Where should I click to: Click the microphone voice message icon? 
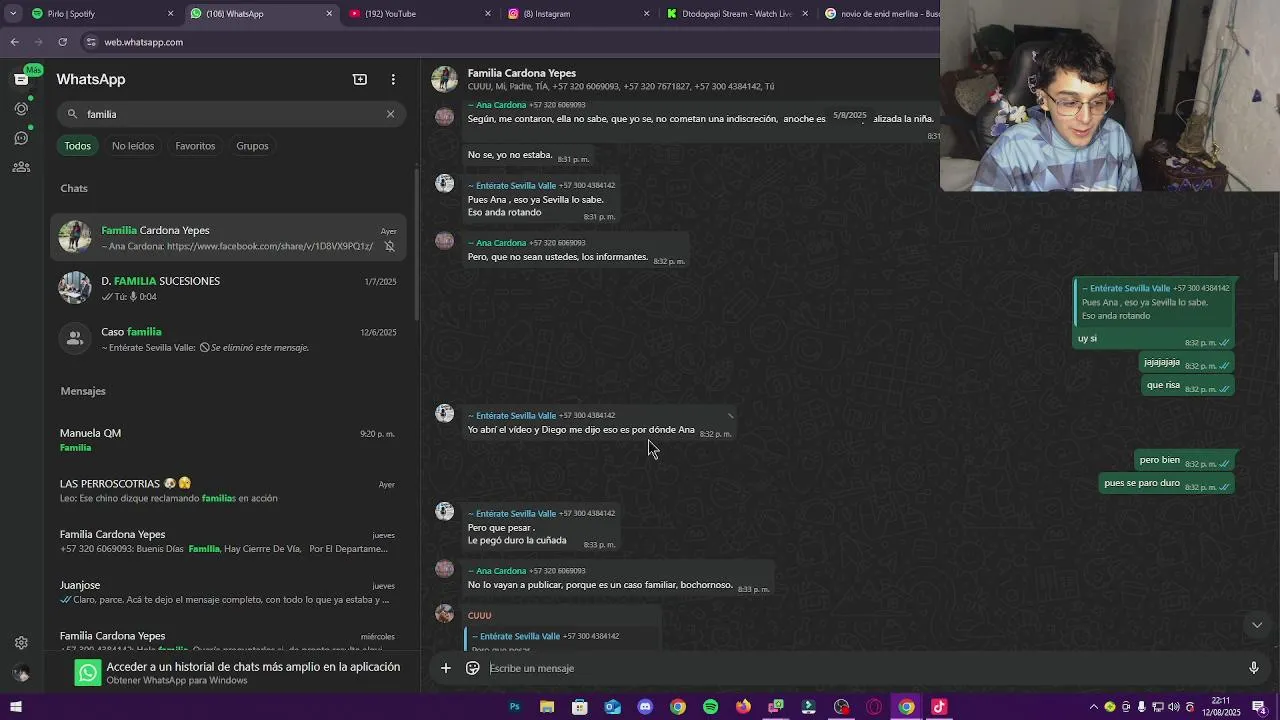point(1254,668)
